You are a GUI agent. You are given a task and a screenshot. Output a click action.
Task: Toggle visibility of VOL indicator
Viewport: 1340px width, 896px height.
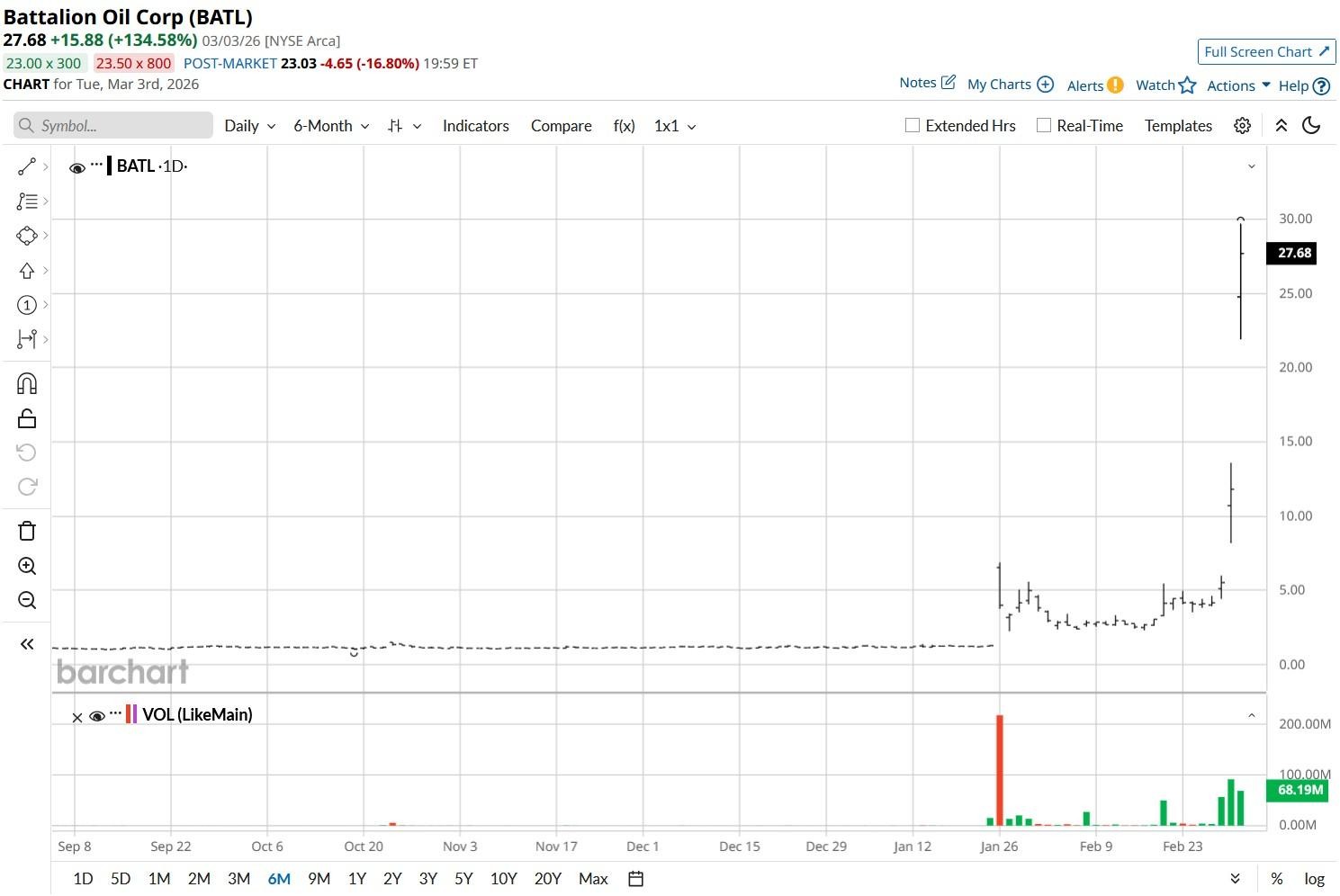pos(97,716)
